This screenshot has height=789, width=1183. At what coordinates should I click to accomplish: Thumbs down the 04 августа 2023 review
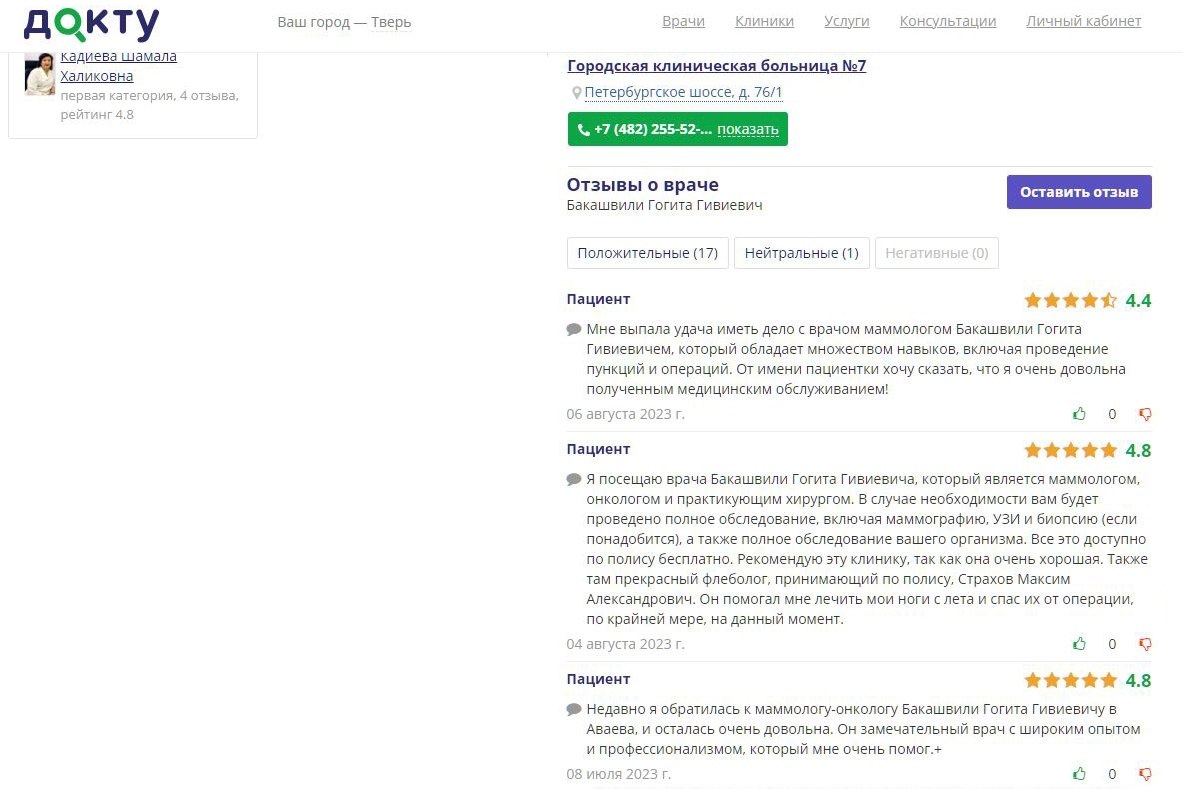pos(1145,644)
